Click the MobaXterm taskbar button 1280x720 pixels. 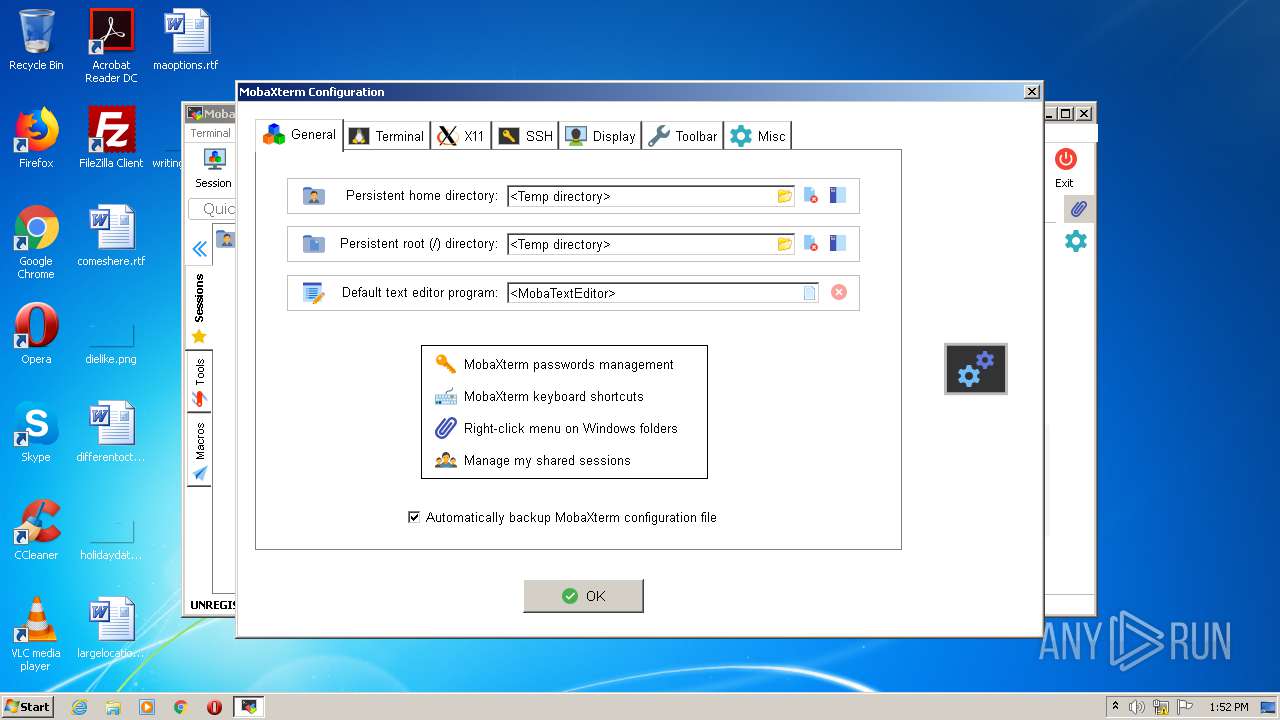248,707
